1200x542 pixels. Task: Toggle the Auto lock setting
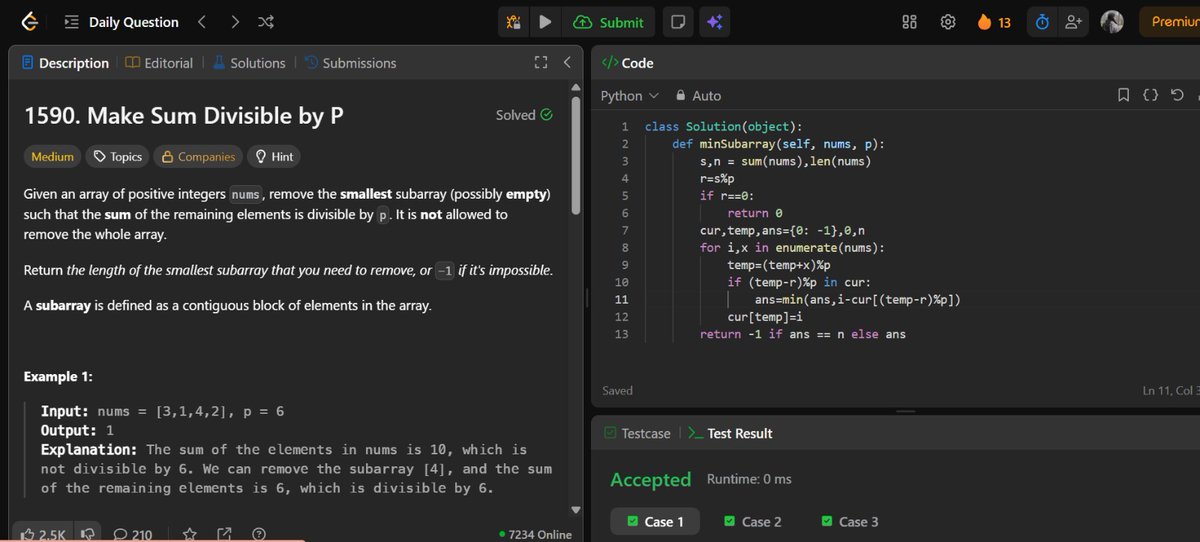click(x=698, y=96)
